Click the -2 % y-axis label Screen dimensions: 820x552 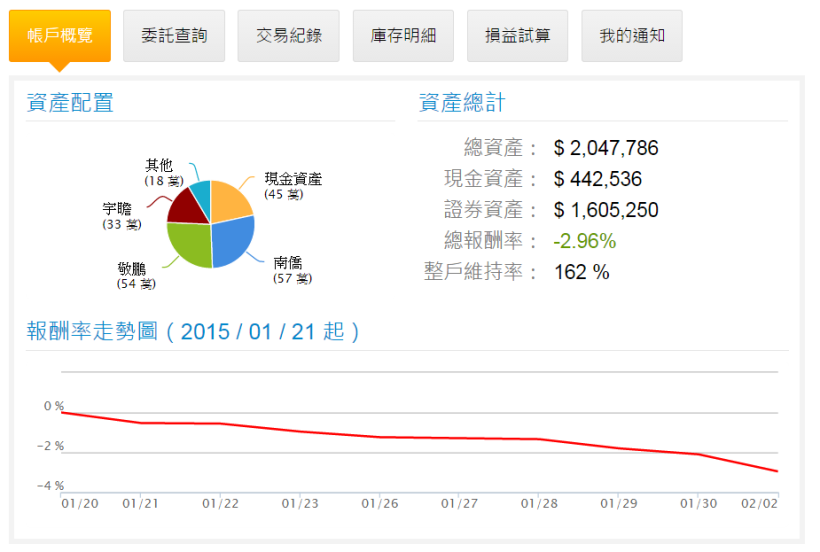tap(51, 446)
